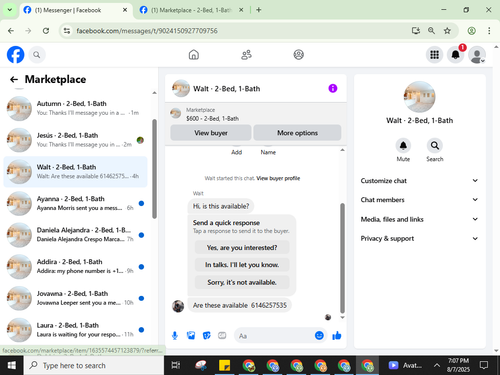Expand Customize chat section
Screen dimensions: 500x375
419,181
